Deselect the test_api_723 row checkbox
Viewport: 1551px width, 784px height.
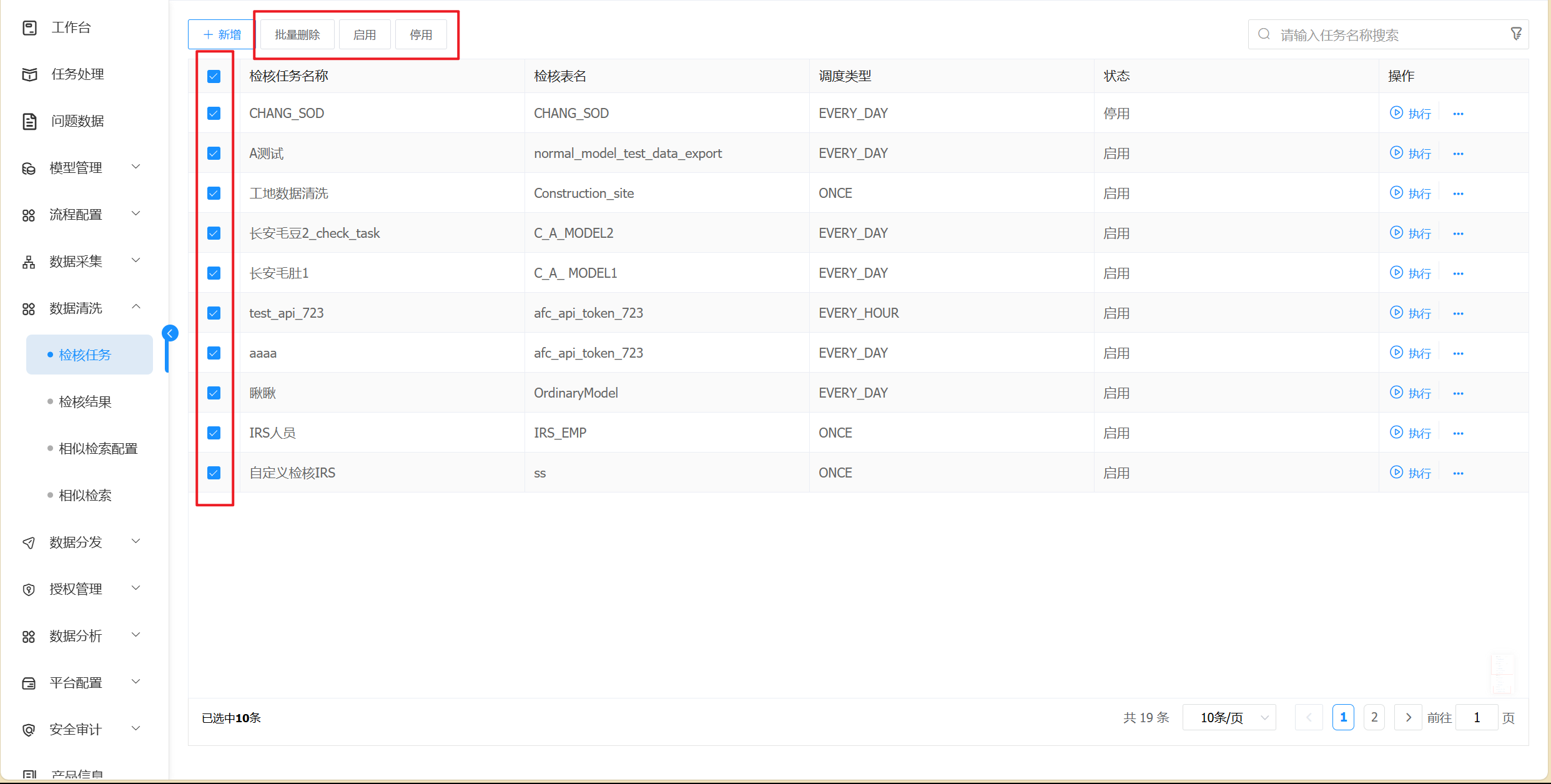[214, 313]
